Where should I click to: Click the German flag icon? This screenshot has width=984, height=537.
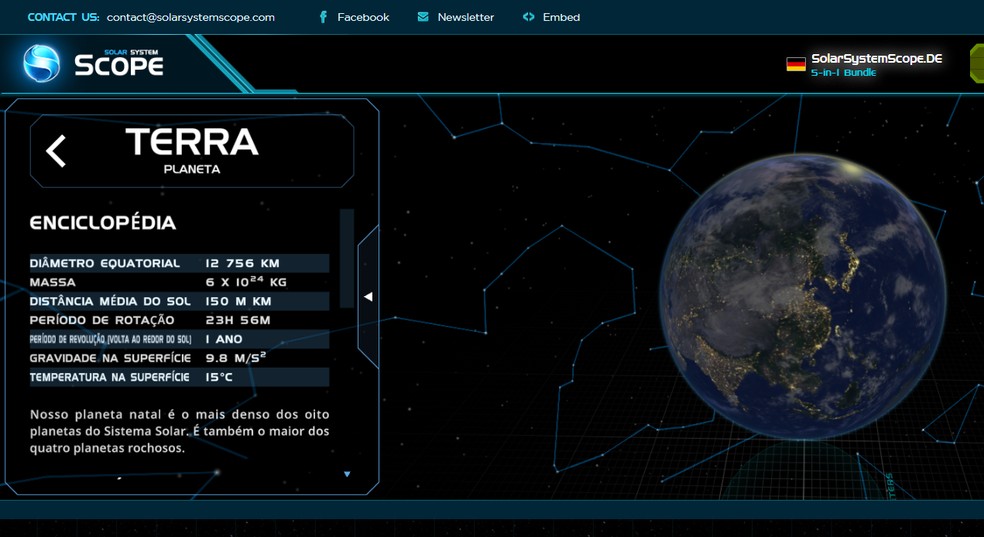pyautogui.click(x=796, y=64)
